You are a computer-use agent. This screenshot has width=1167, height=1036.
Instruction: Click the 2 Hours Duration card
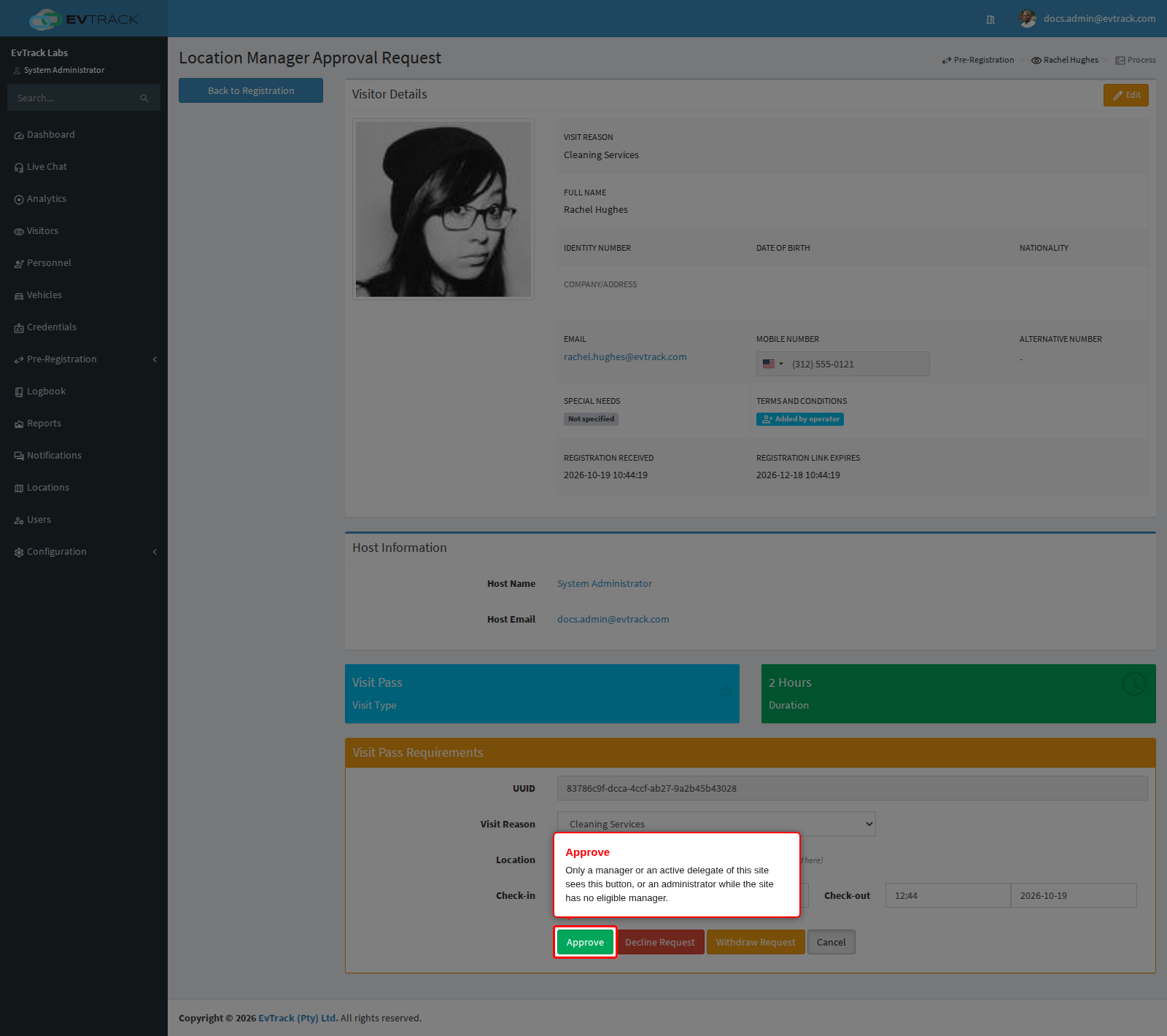pos(958,693)
